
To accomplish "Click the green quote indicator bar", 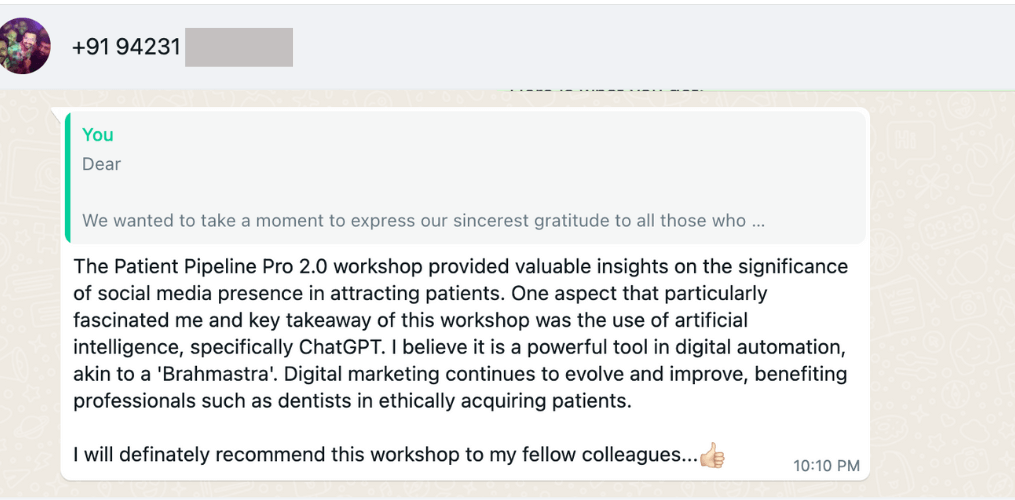I will [67, 176].
